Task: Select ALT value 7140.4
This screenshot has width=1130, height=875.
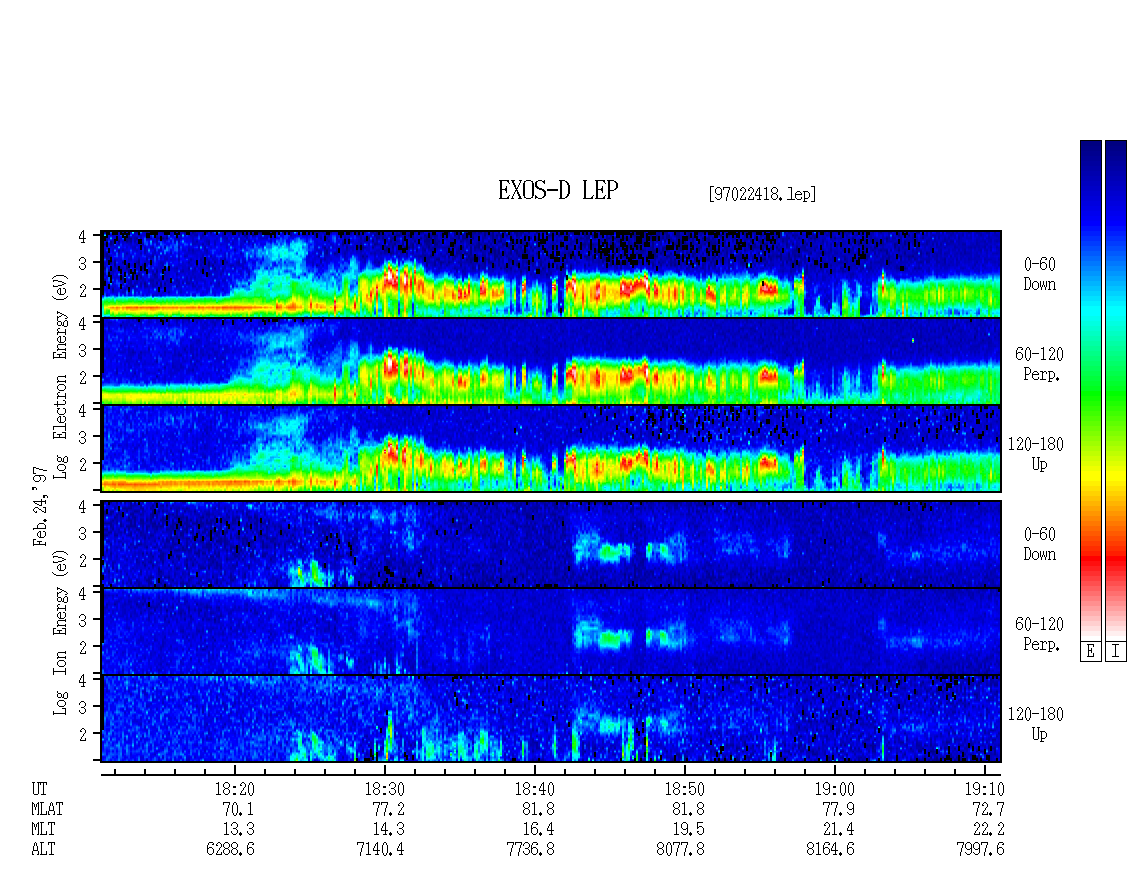Action: pyautogui.click(x=381, y=849)
